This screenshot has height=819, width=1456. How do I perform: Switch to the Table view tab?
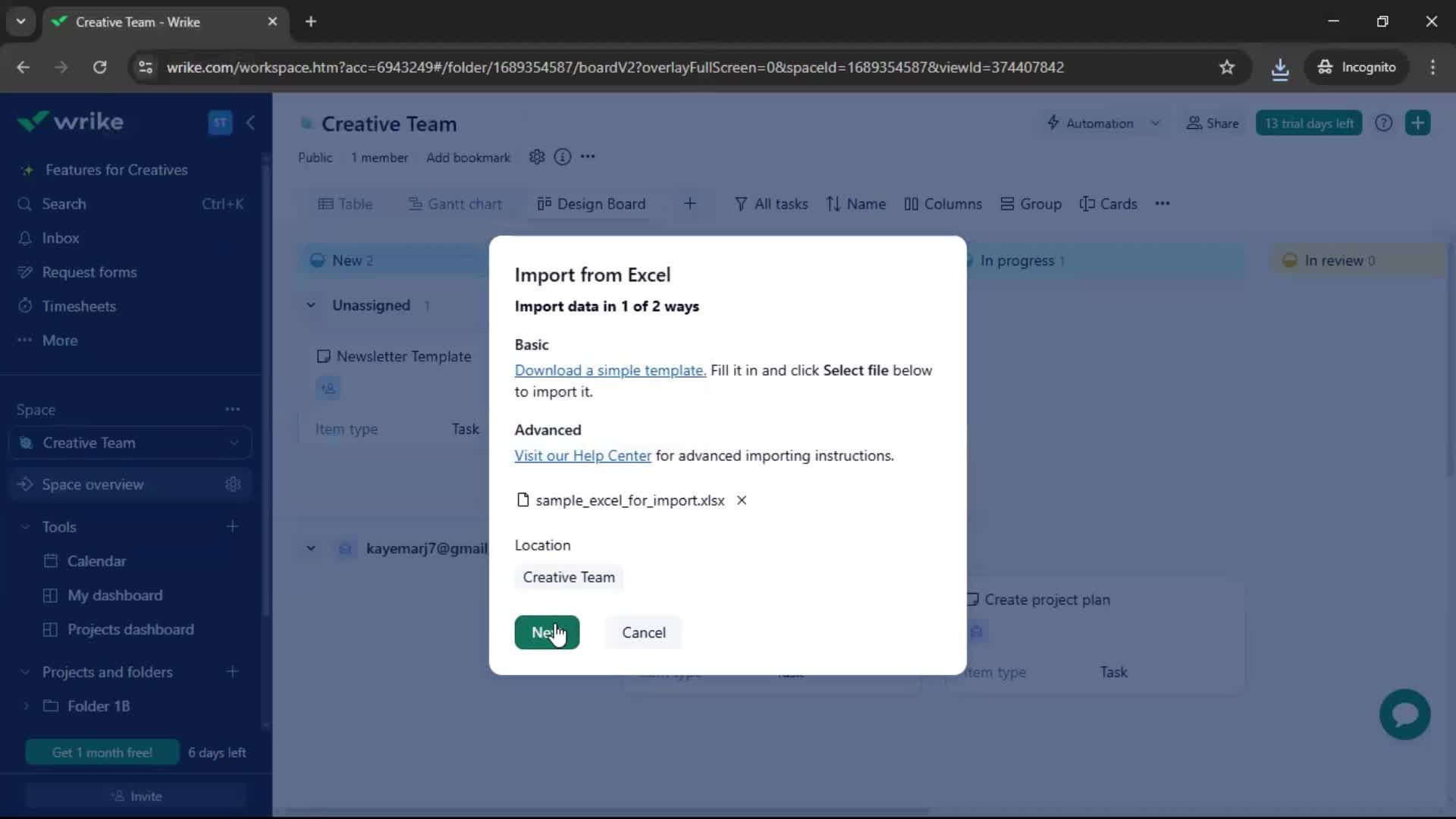(345, 204)
